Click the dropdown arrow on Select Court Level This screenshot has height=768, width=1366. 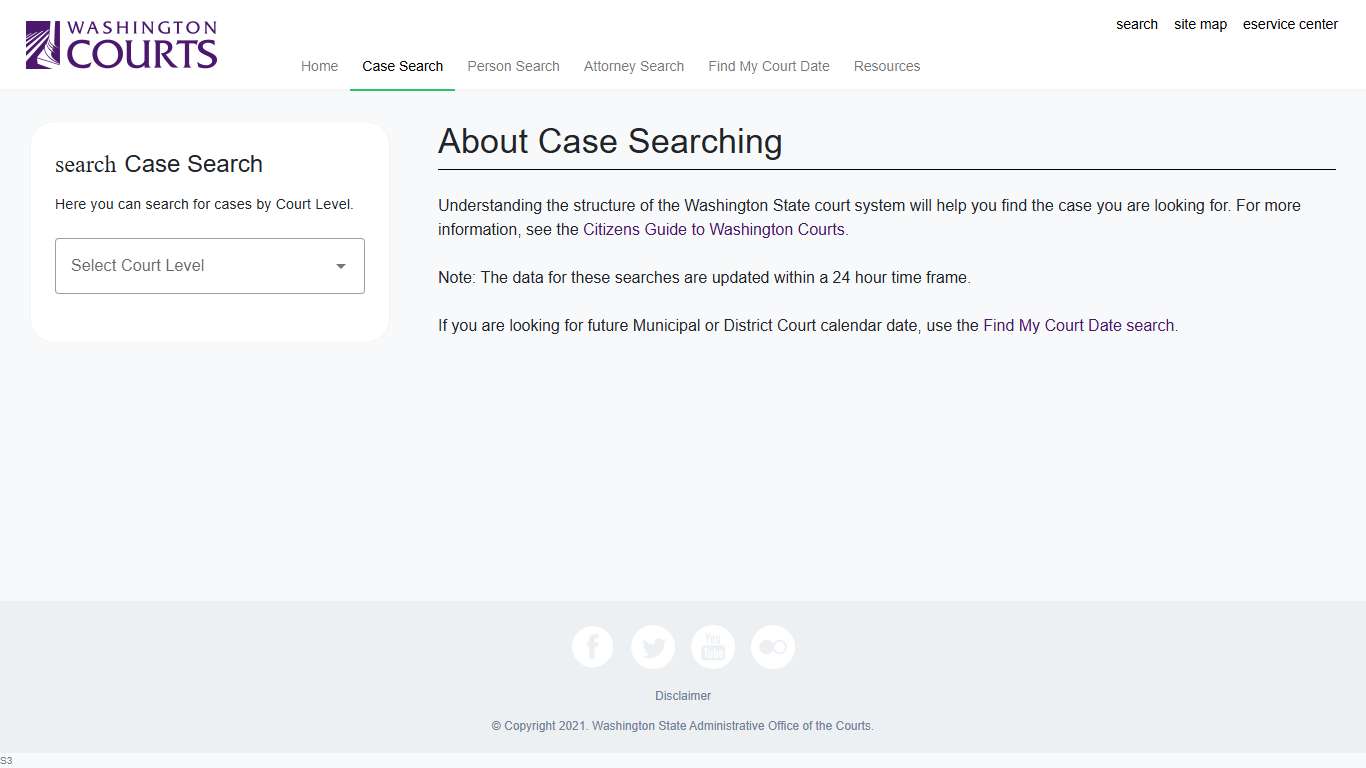click(340, 266)
